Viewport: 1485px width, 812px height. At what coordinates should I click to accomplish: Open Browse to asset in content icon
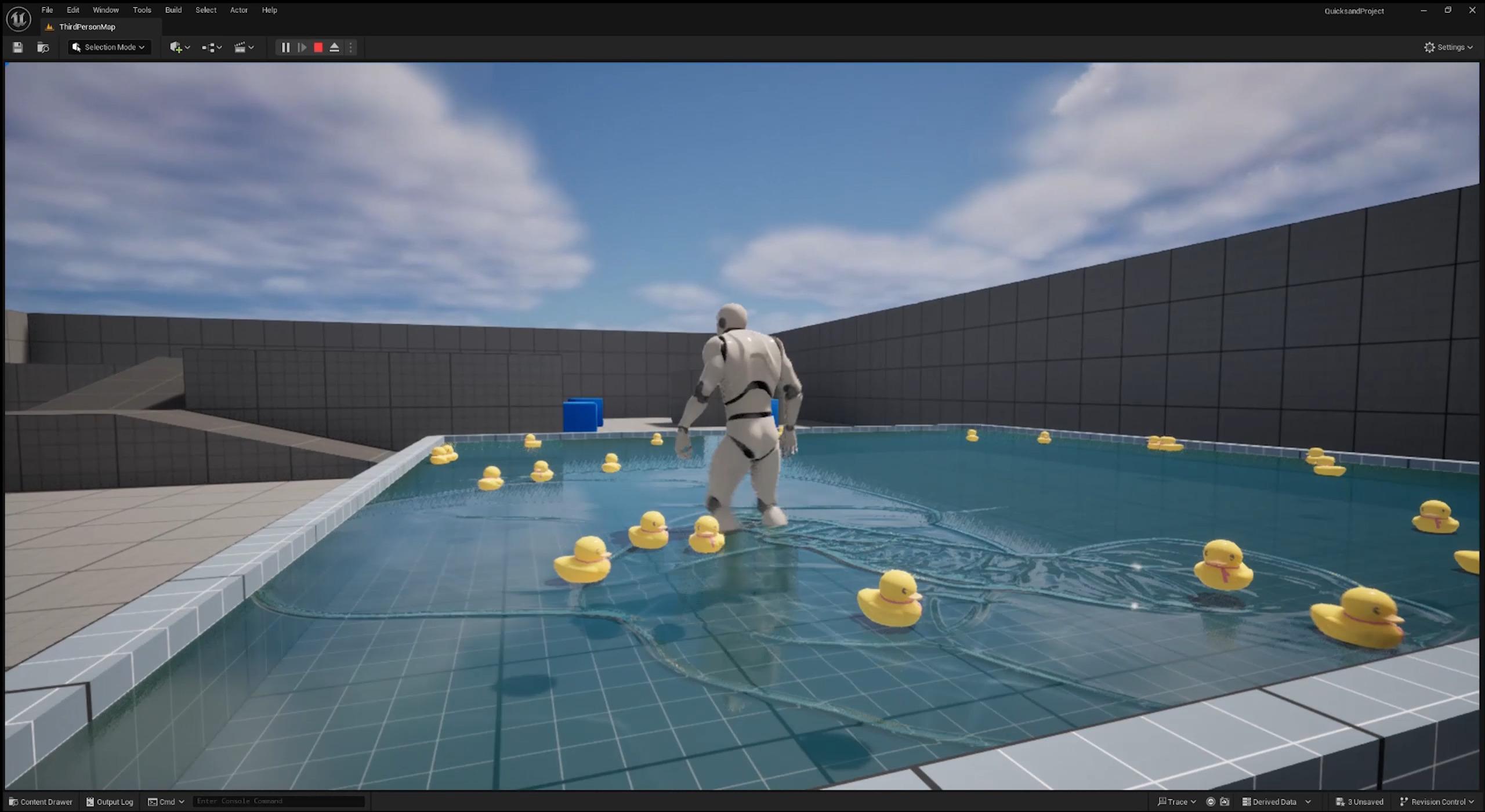point(43,48)
